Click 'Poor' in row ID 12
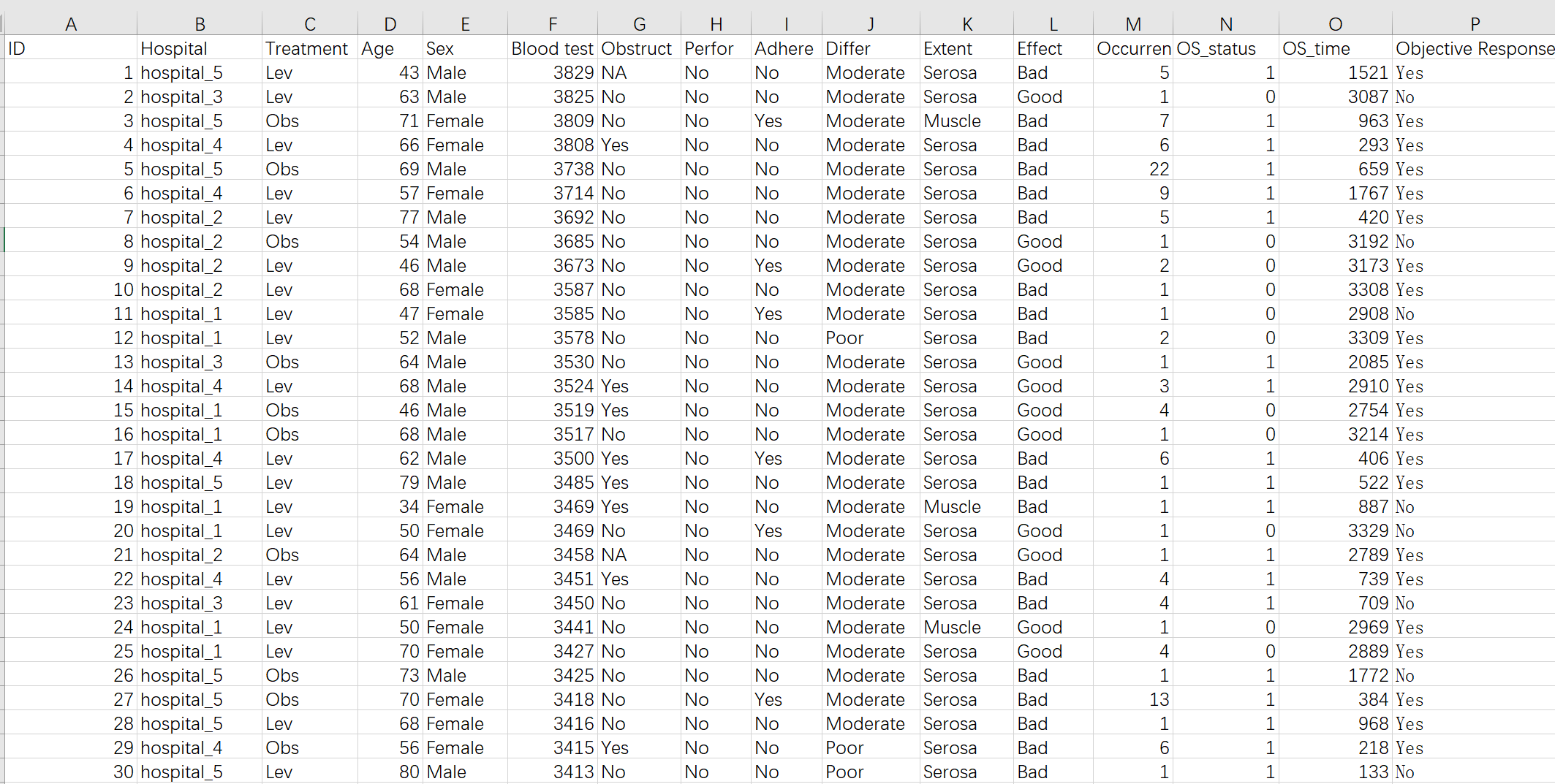Image resolution: width=1555 pixels, height=784 pixels. tap(871, 338)
